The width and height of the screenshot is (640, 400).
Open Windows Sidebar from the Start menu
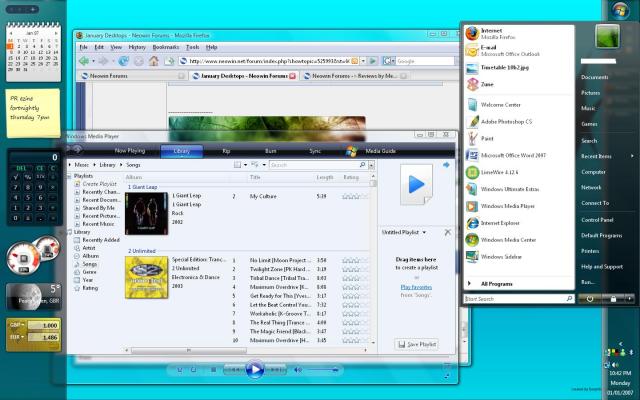click(x=518, y=257)
